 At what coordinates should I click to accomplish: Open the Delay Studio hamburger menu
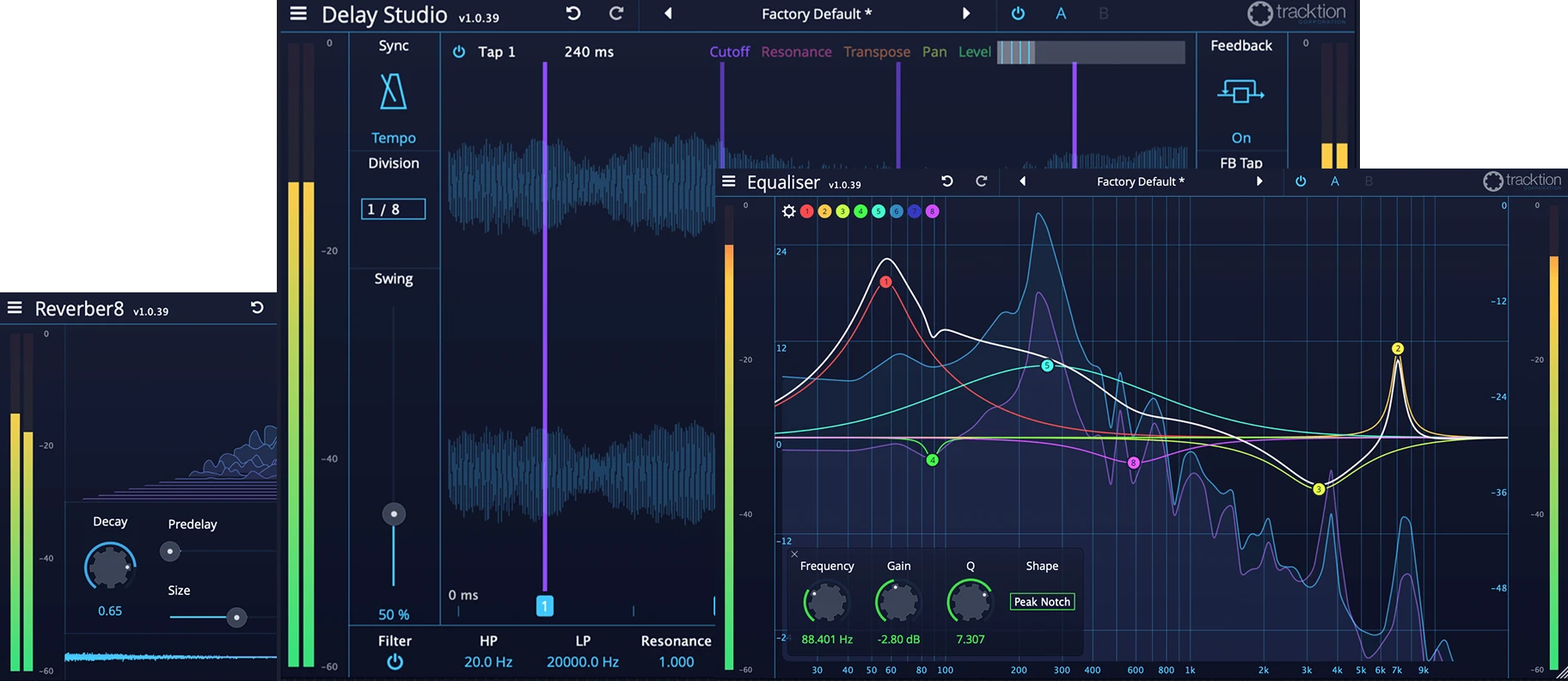[298, 14]
